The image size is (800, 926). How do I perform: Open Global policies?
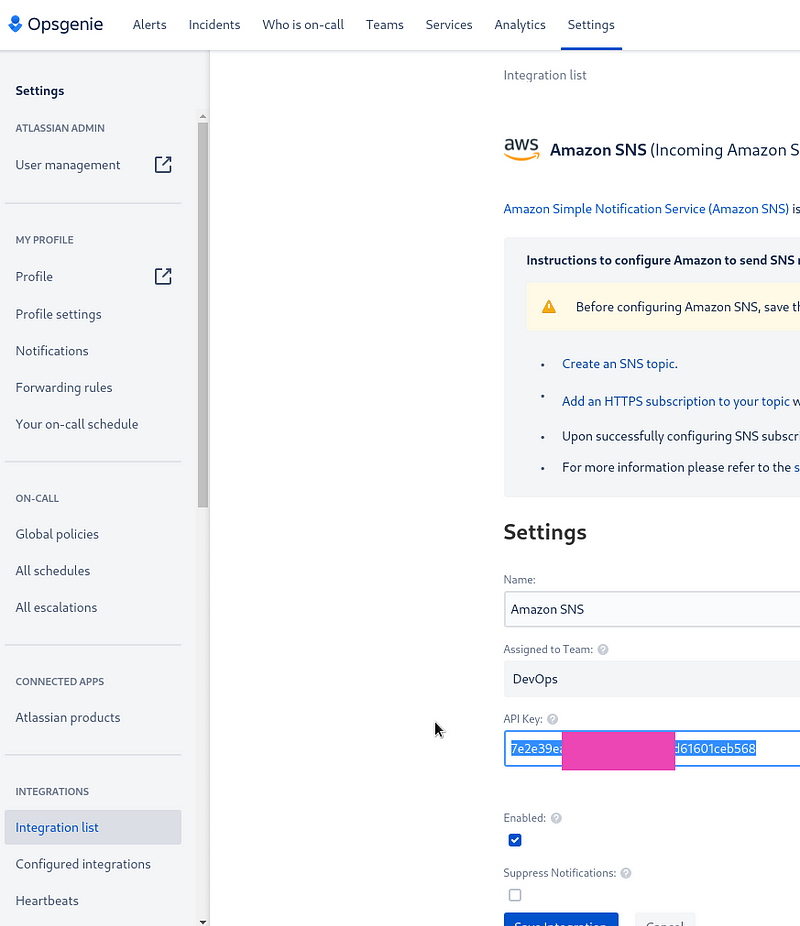[57, 534]
